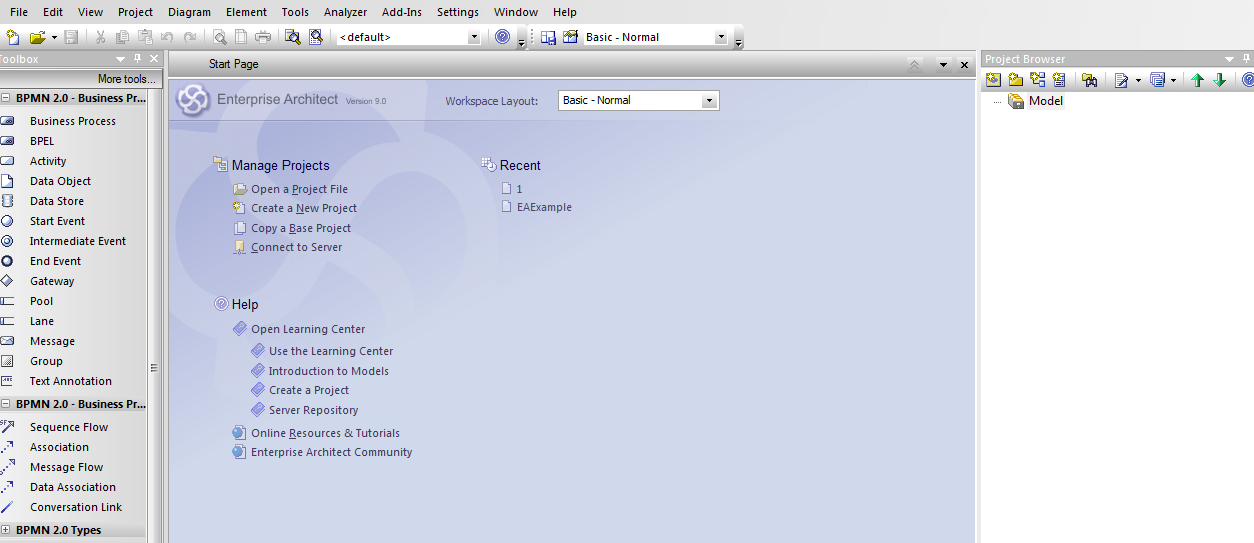Click the Connect to Server link

coord(296,247)
